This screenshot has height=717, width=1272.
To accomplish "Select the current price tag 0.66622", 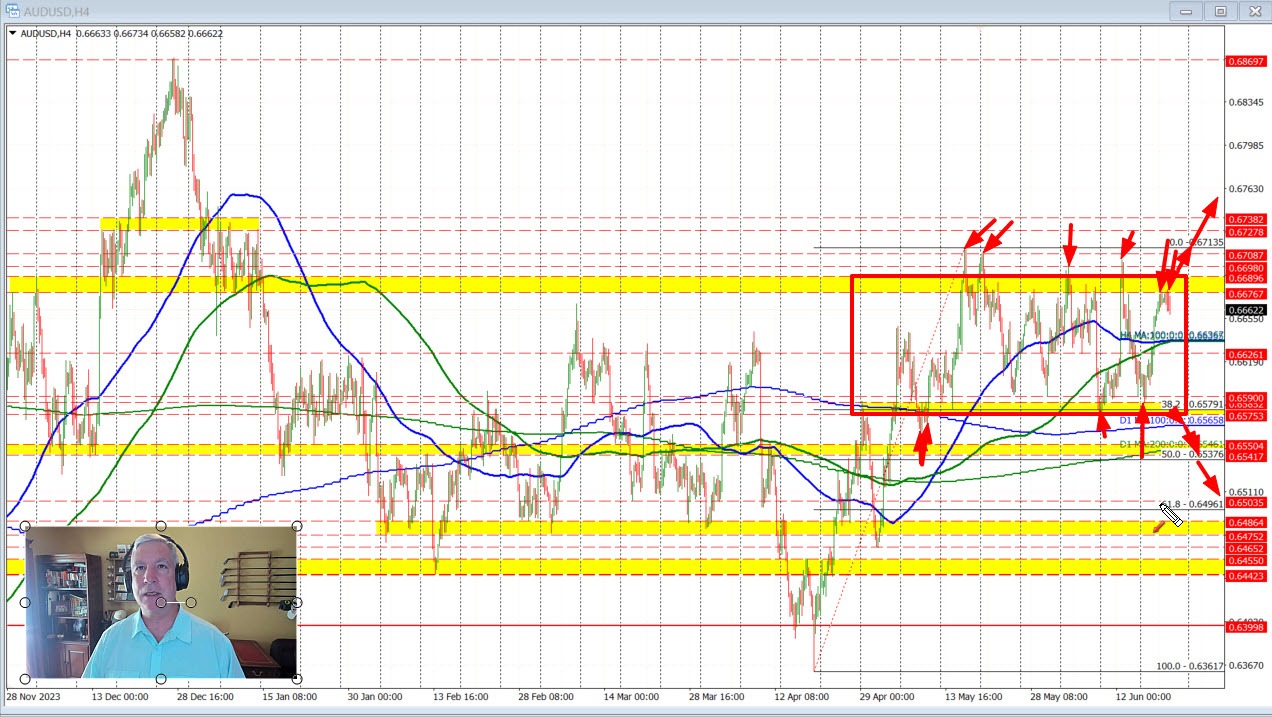I will click(x=1244, y=310).
